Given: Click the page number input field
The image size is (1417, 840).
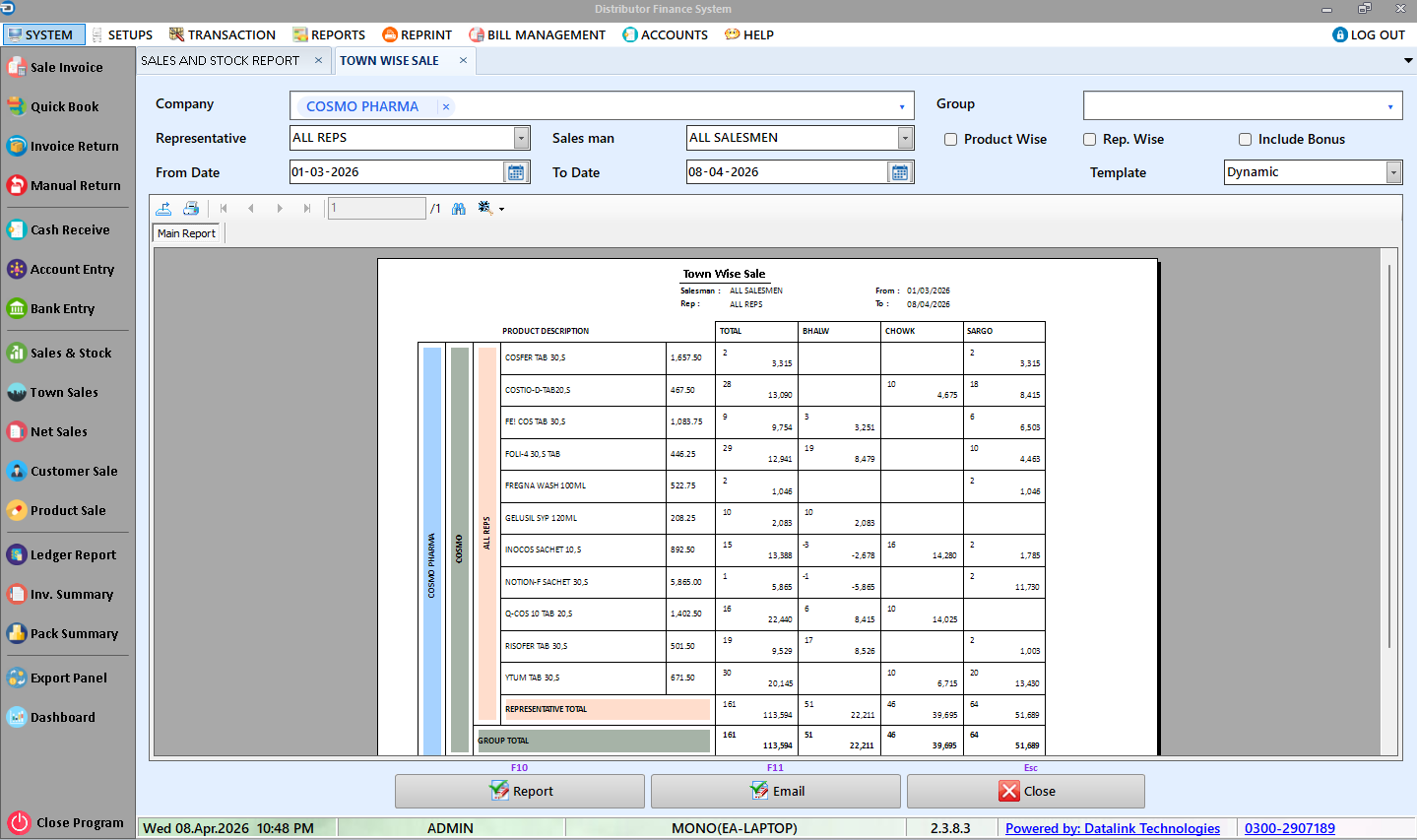Looking at the screenshot, I should (377, 208).
